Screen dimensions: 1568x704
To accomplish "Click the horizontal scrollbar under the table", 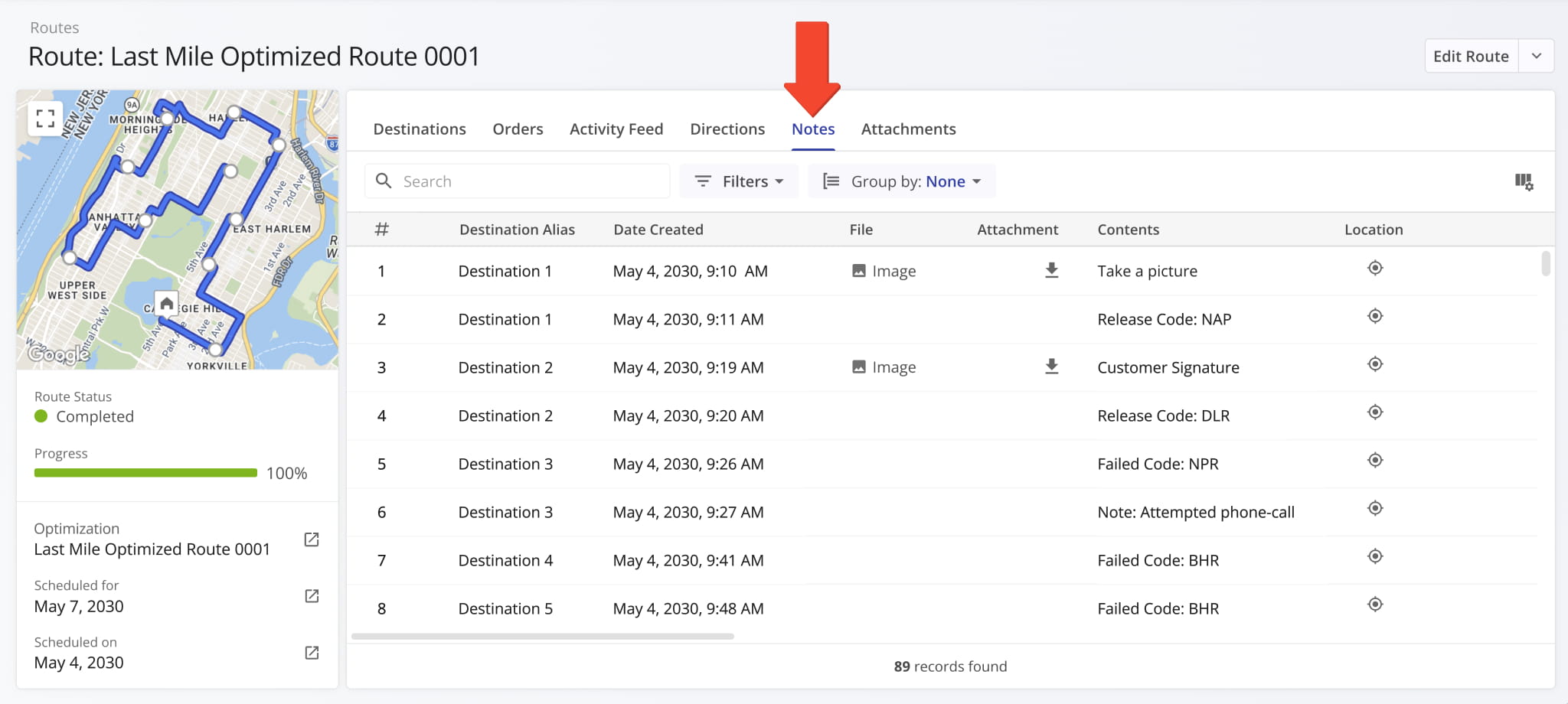I will click(542, 636).
